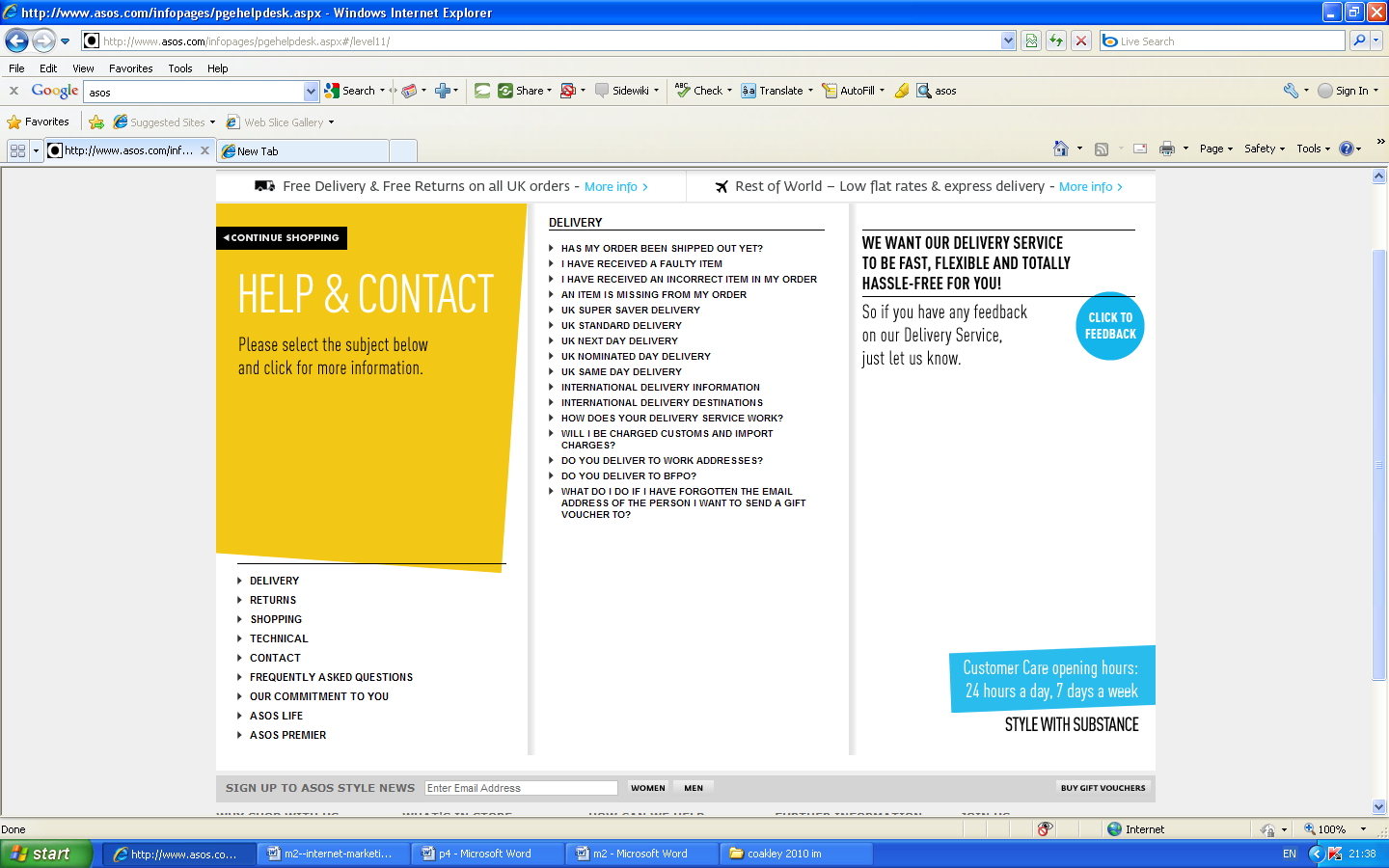Click the Read Mail icon
This screenshot has height=868, width=1389.
(1140, 149)
